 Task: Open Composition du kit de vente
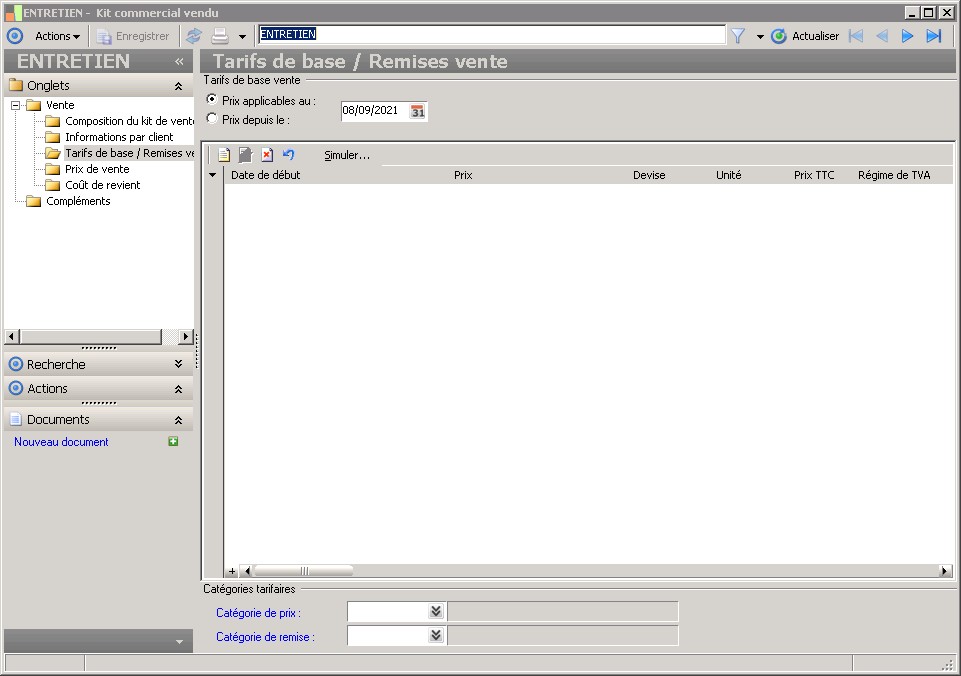coord(129,121)
